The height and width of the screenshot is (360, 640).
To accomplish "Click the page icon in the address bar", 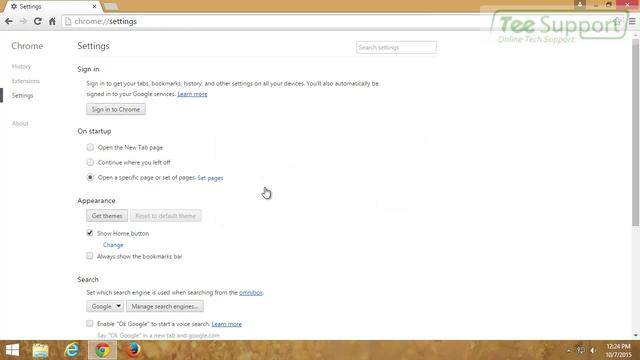I will pyautogui.click(x=68, y=21).
